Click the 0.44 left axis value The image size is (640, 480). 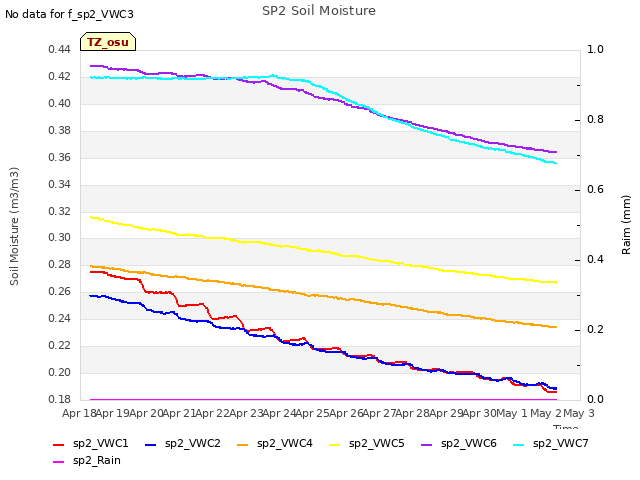click(x=59, y=50)
